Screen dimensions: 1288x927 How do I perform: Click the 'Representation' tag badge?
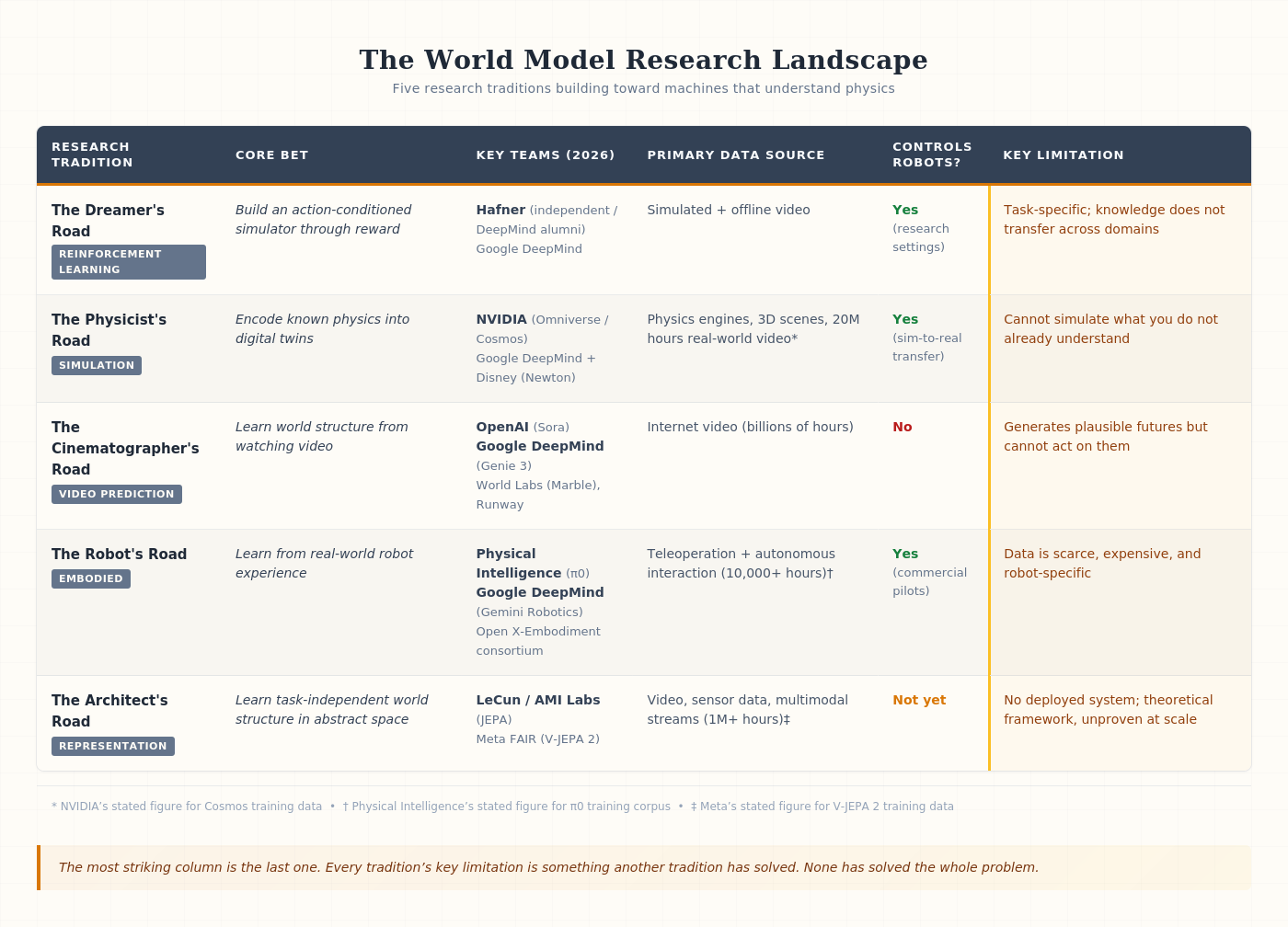(x=113, y=746)
